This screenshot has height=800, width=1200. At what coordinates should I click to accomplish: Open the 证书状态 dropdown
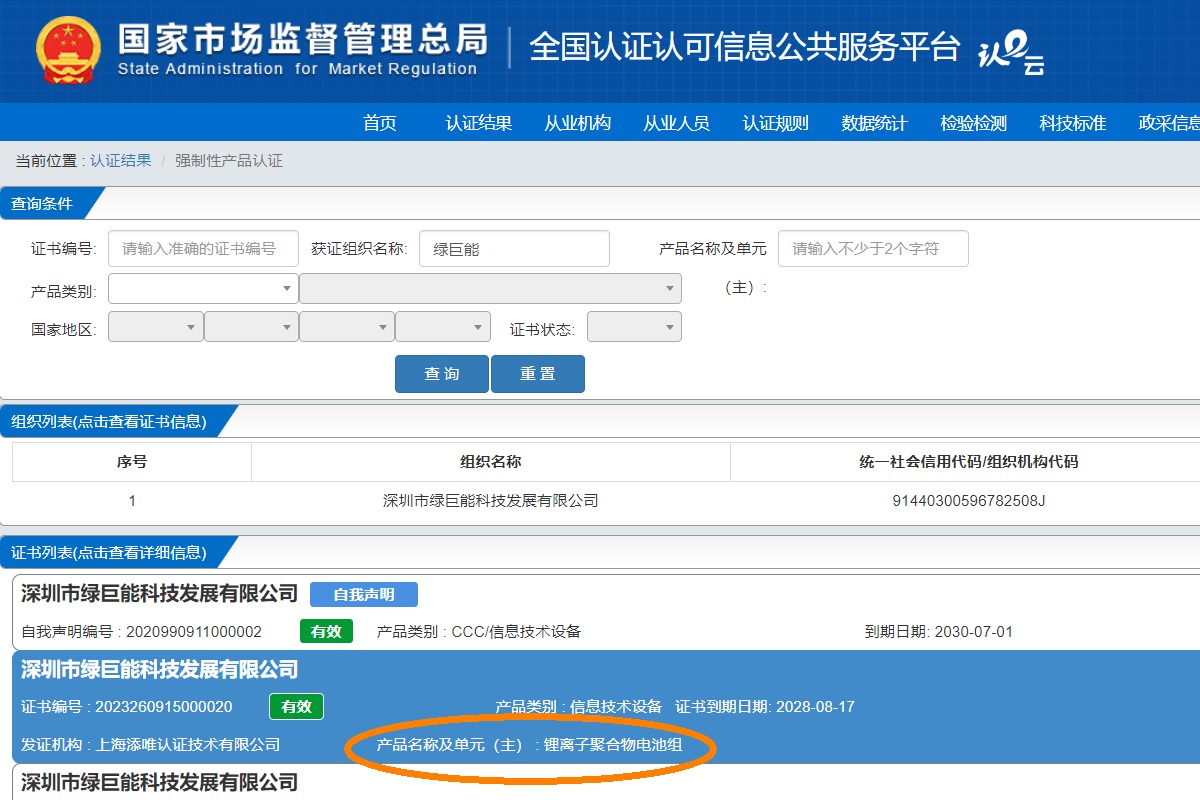pyautogui.click(x=634, y=327)
